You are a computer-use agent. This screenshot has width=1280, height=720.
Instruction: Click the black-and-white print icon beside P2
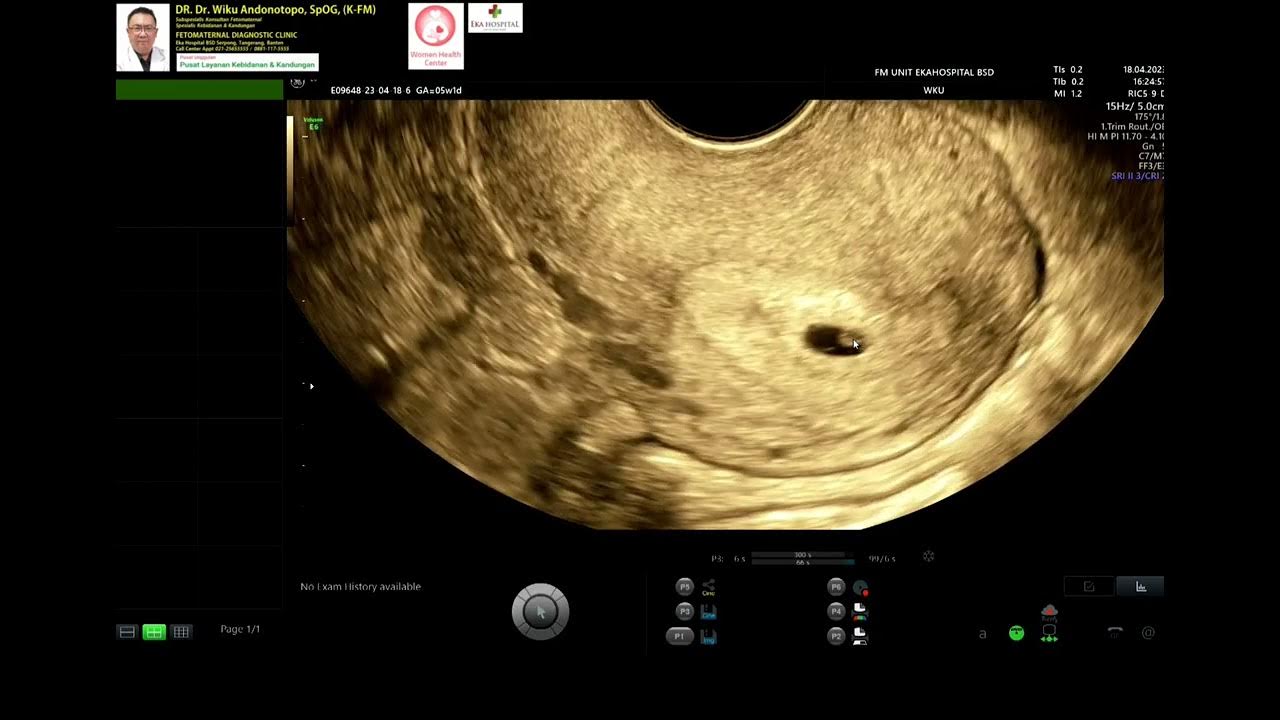pos(859,636)
